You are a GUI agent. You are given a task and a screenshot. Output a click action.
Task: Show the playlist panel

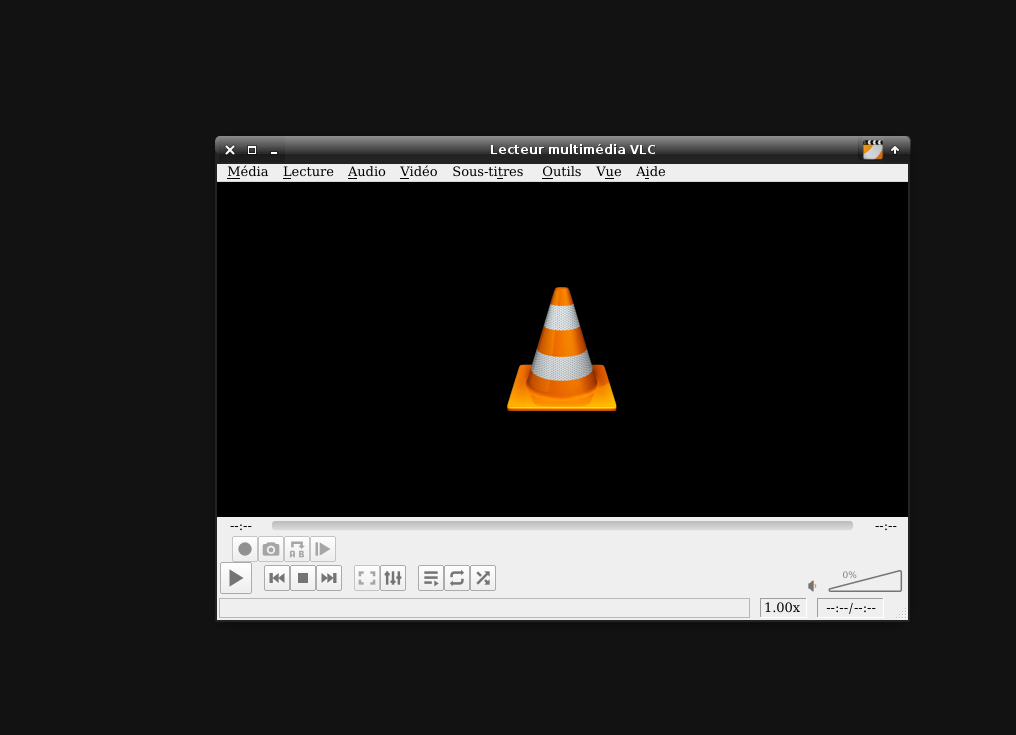(x=431, y=578)
